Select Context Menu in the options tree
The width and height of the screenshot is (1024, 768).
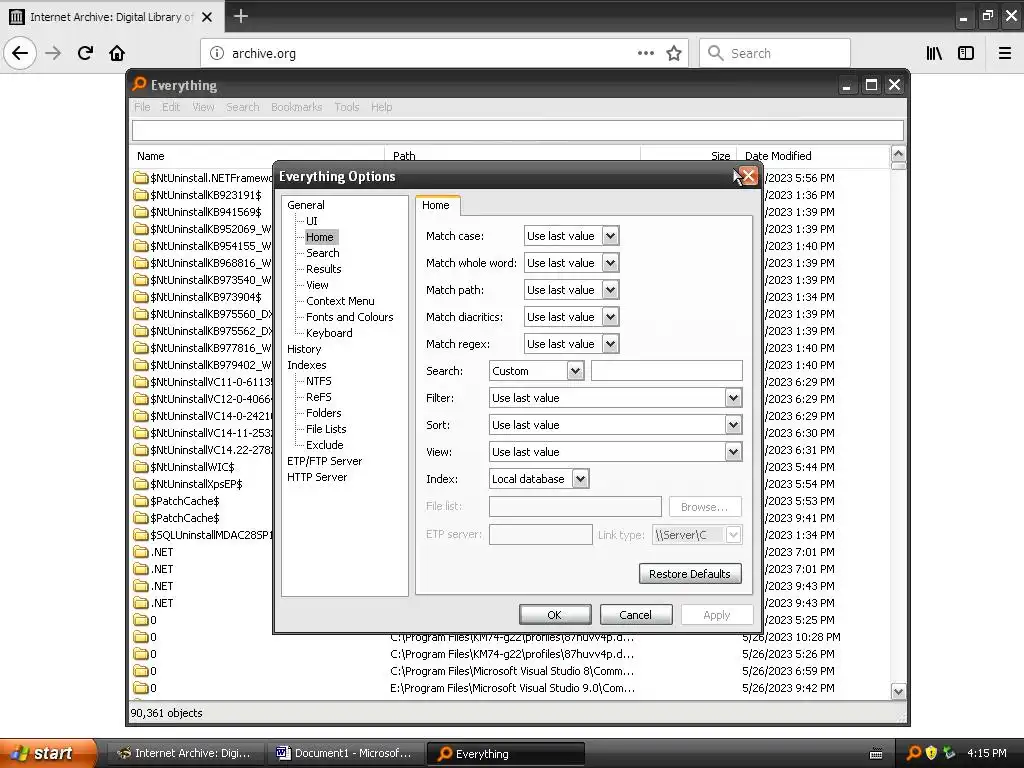tap(340, 301)
